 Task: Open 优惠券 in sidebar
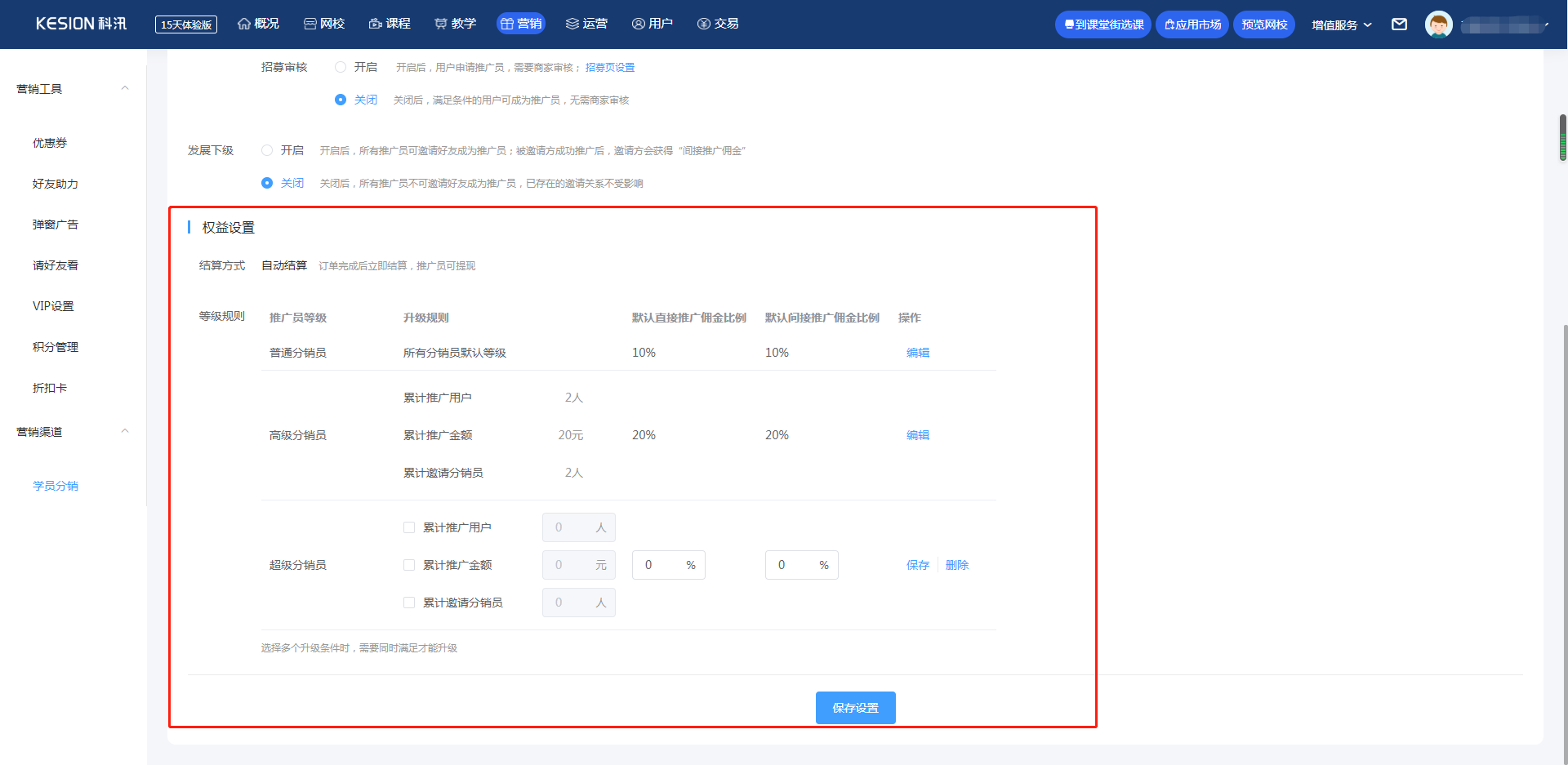[50, 143]
